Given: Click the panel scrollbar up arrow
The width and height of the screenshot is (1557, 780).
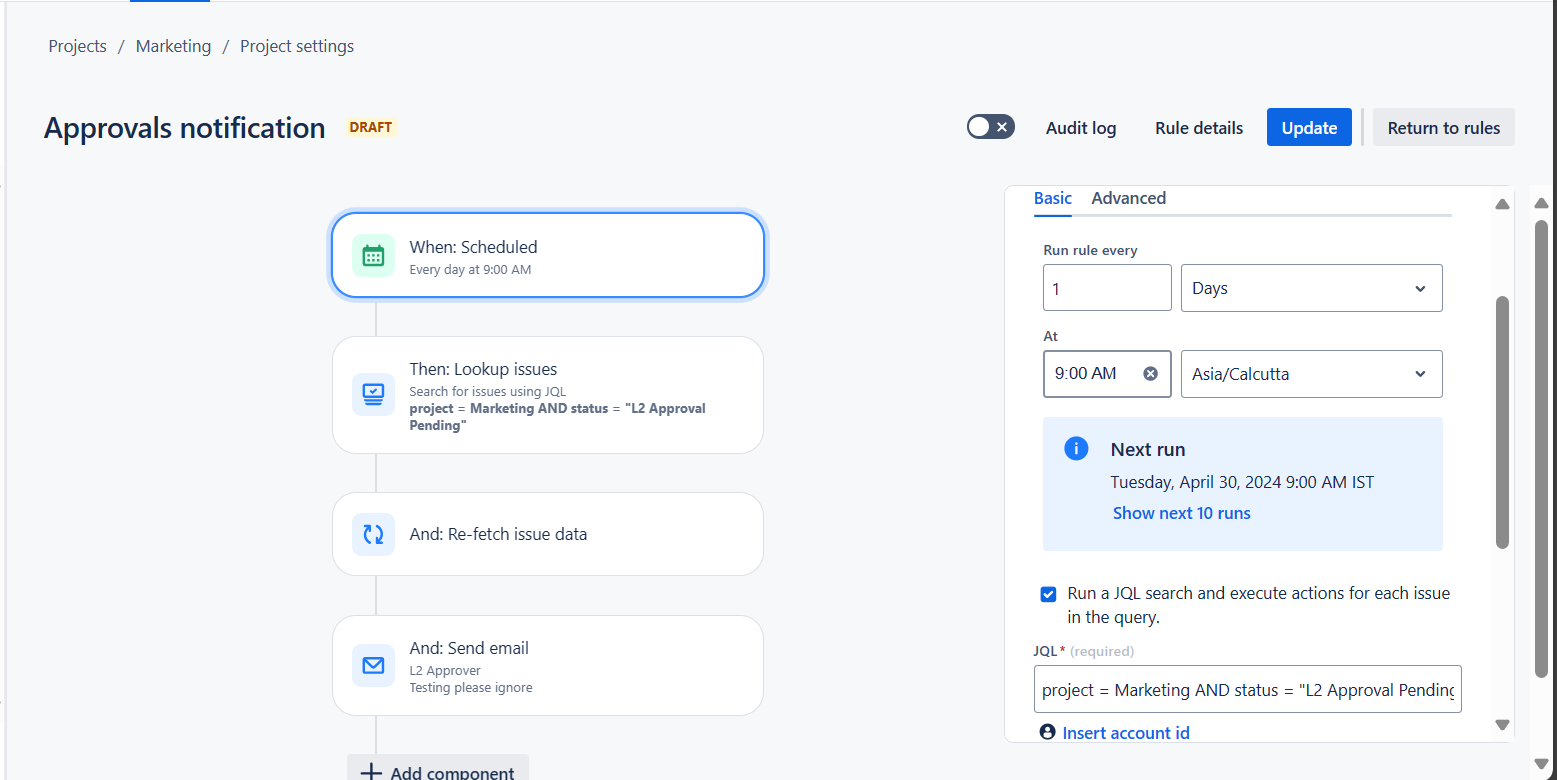Looking at the screenshot, I should click(x=1501, y=204).
